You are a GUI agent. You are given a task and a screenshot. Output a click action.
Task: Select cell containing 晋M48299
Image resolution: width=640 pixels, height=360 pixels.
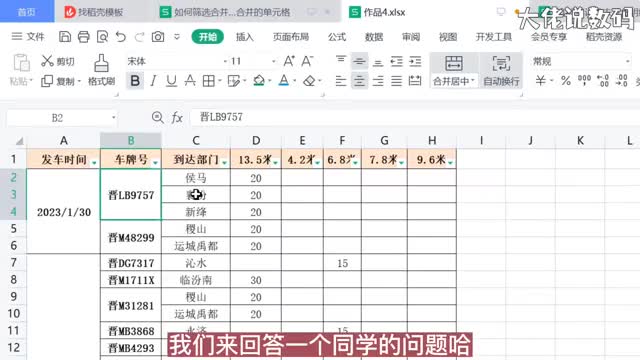point(131,237)
